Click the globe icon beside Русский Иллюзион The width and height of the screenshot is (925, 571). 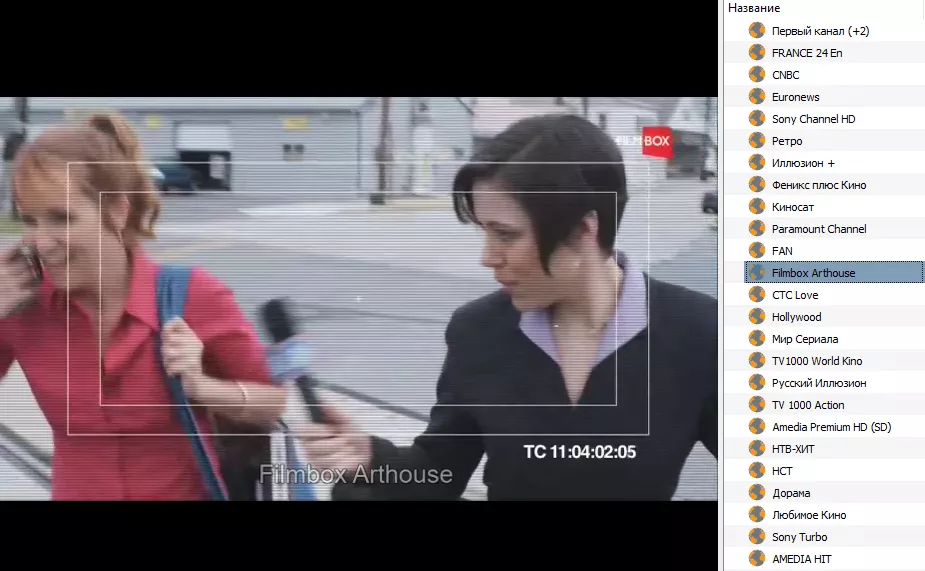point(757,382)
